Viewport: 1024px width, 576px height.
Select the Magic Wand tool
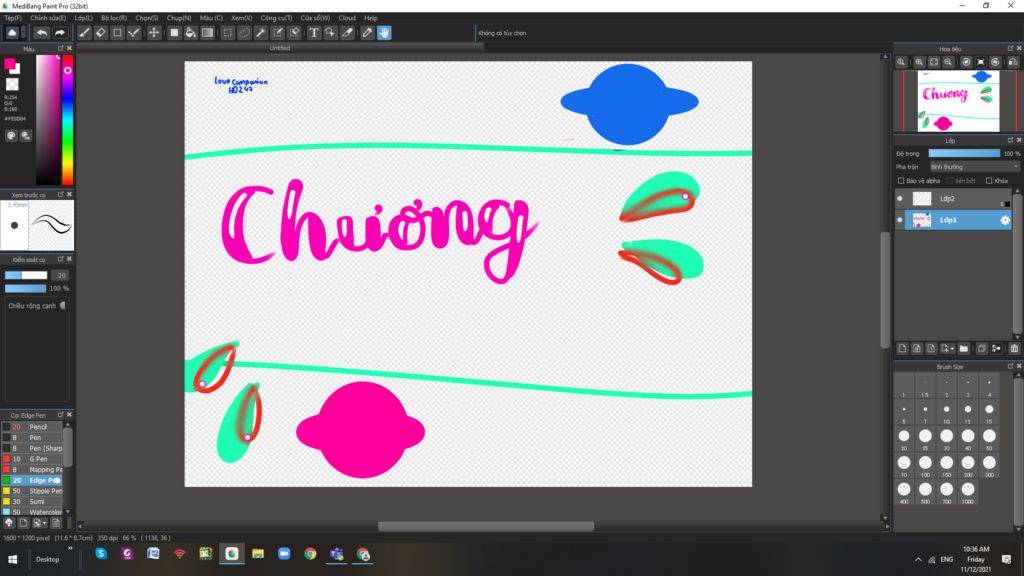(x=261, y=33)
